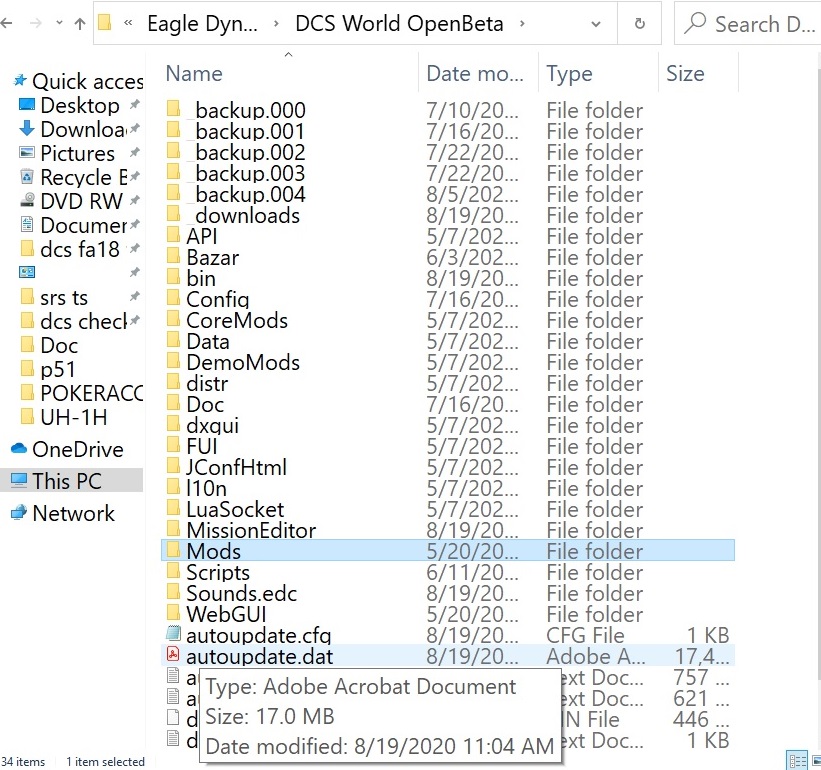This screenshot has width=821, height=770.
Task: Click the Config folder icon
Action: tap(174, 297)
